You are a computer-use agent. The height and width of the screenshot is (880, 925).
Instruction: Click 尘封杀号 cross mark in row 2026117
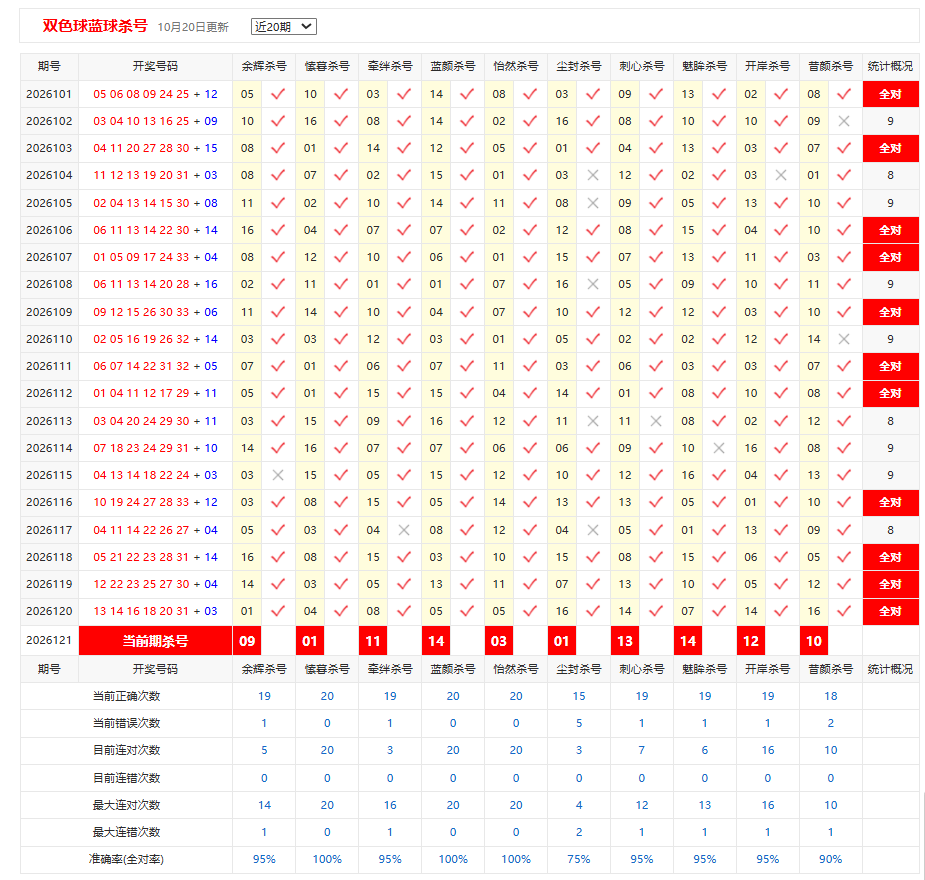click(593, 530)
